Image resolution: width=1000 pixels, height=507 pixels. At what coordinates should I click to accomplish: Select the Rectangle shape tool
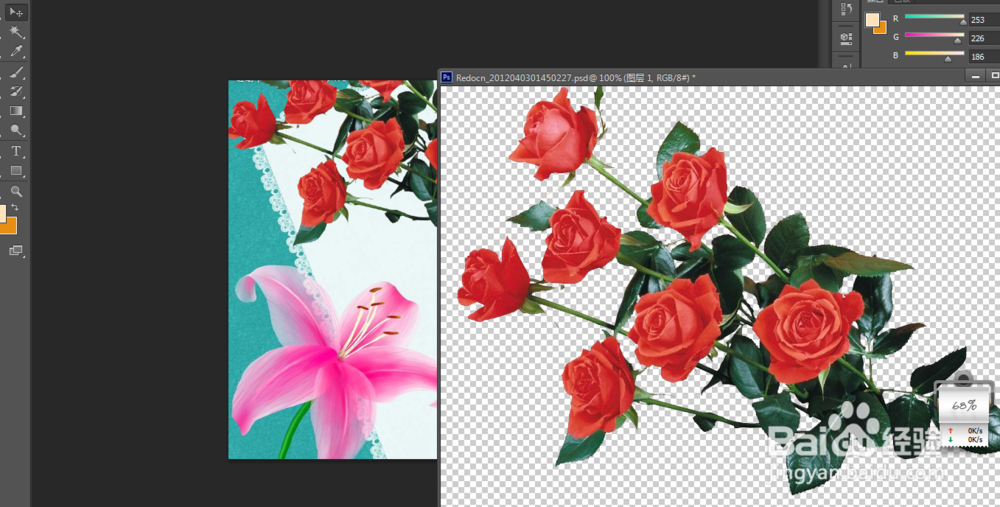[x=15, y=171]
